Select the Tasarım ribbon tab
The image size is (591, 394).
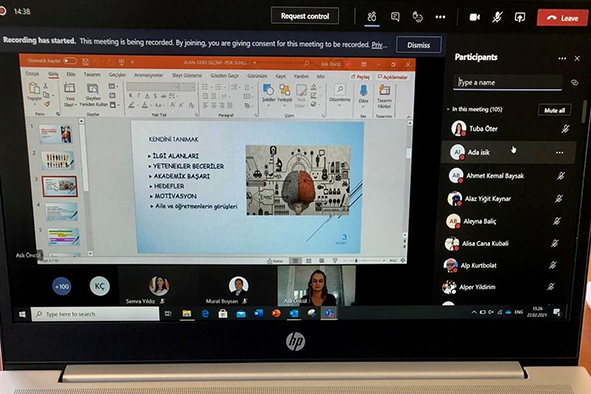coord(92,75)
